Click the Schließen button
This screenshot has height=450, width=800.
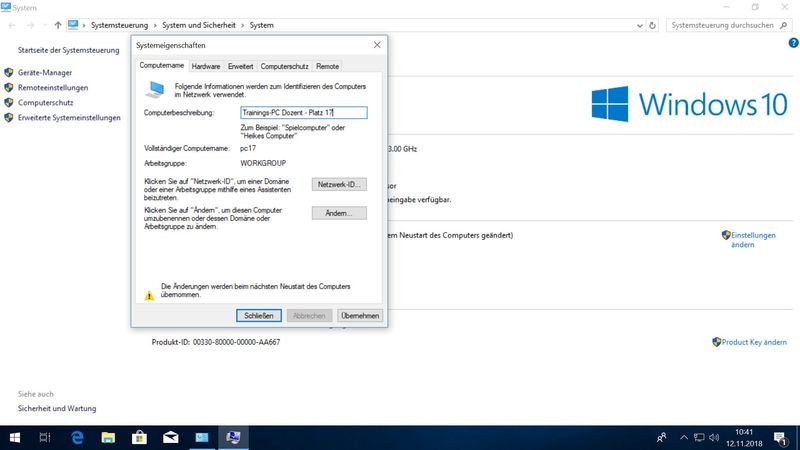point(259,316)
